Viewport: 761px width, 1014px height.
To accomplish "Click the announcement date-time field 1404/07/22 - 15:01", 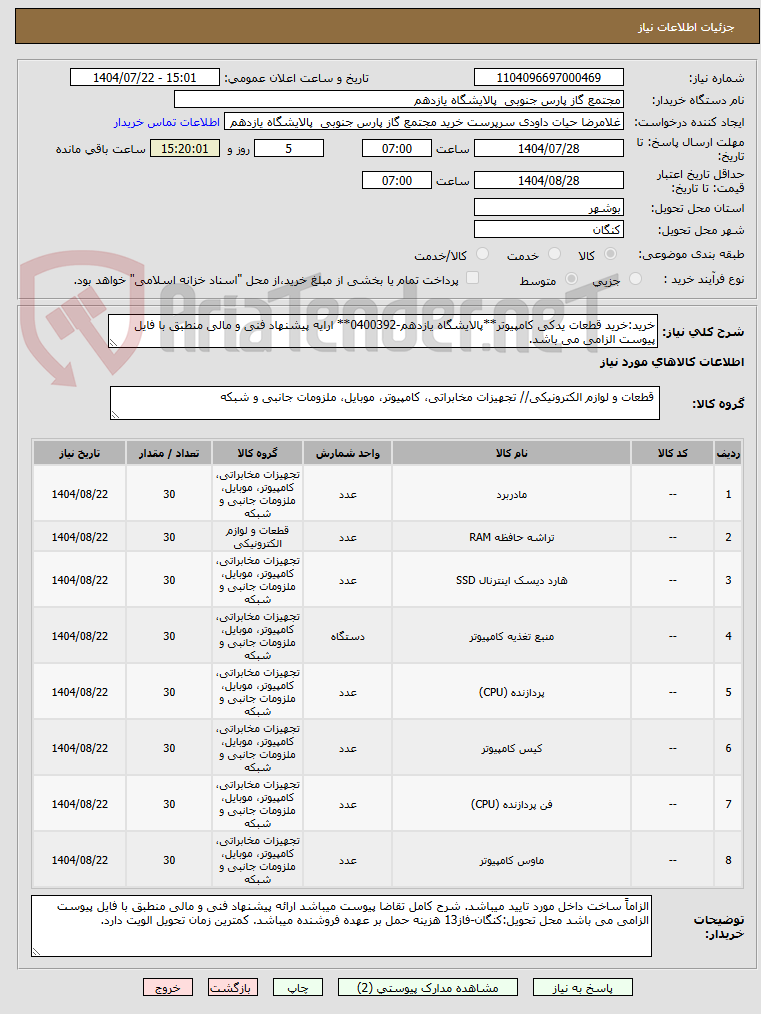I will pyautogui.click(x=145, y=78).
